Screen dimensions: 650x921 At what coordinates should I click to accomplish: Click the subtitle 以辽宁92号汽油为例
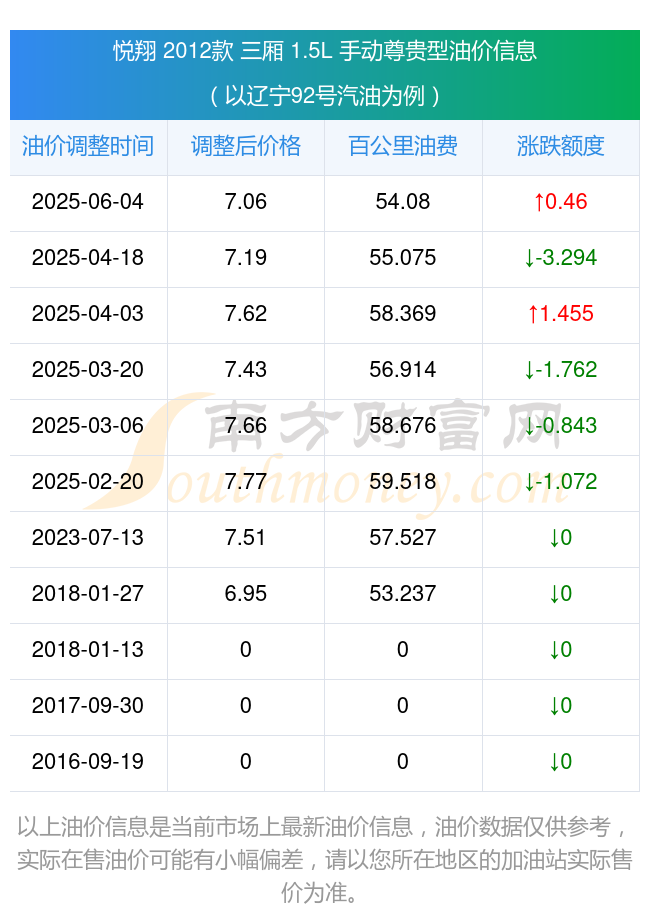click(x=325, y=95)
